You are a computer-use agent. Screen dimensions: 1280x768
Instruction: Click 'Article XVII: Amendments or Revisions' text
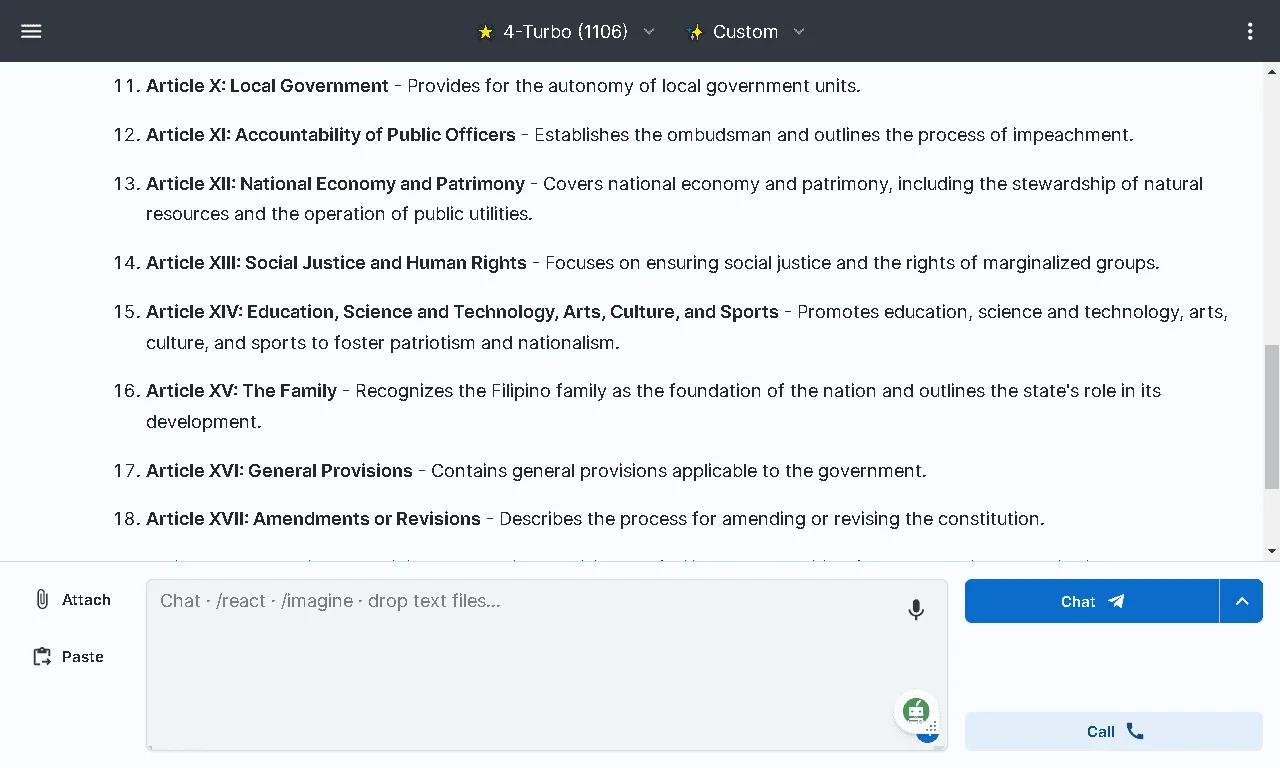click(x=313, y=519)
